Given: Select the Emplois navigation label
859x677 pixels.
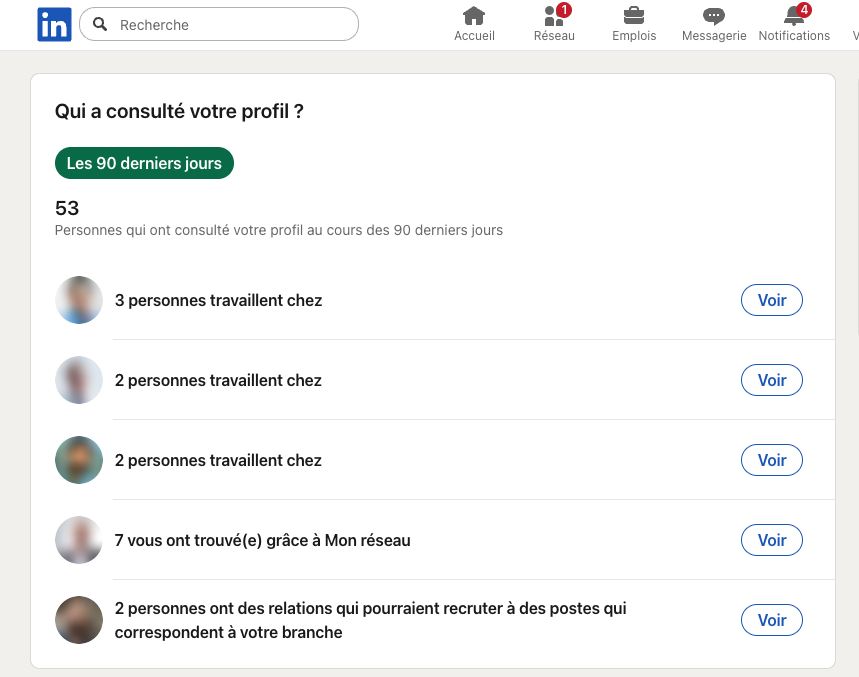Looking at the screenshot, I should click(x=633, y=35).
